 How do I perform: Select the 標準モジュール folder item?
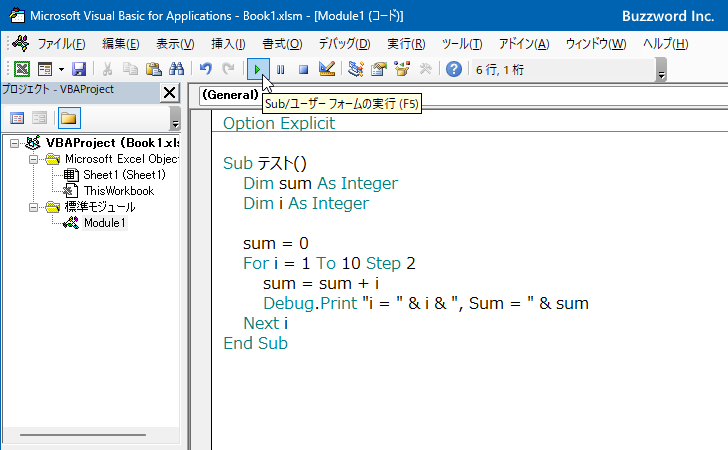point(100,207)
